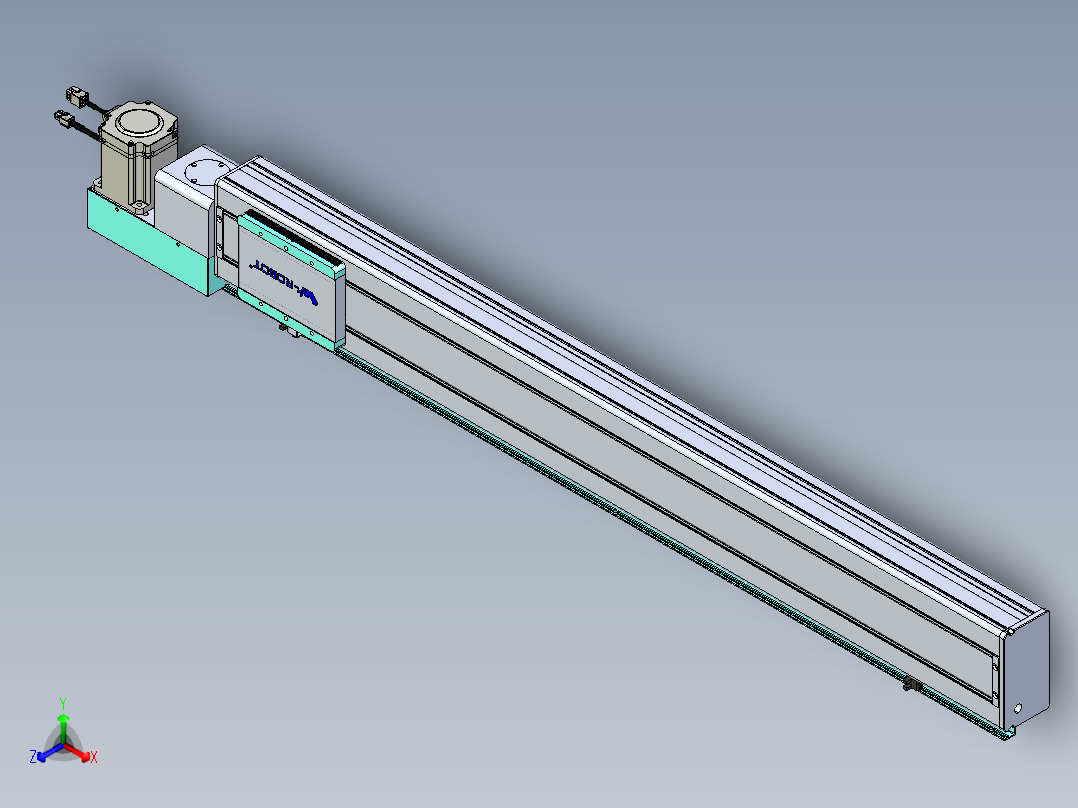Click the W-ROBOT logo text on the carriage
The image size is (1078, 808).
pos(285,282)
